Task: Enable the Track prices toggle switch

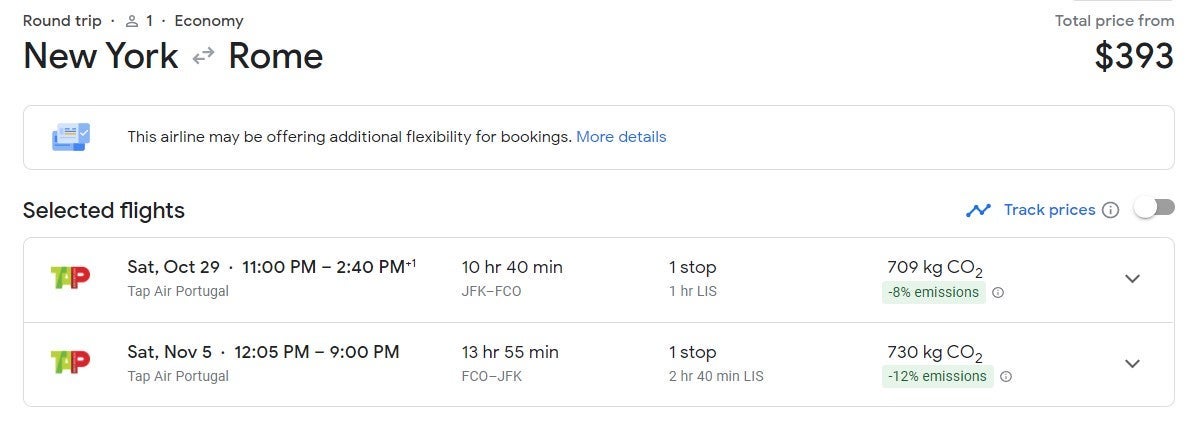Action: [1154, 208]
